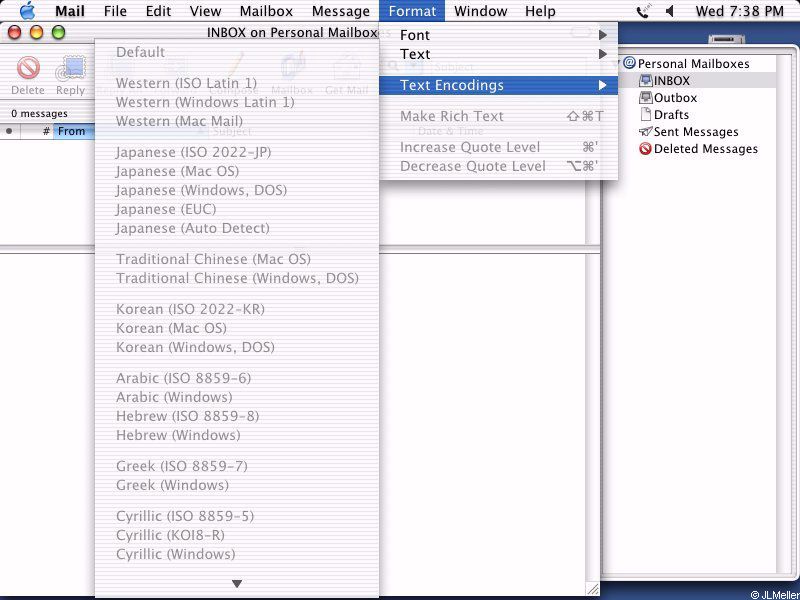Open the Window menu

pos(480,11)
